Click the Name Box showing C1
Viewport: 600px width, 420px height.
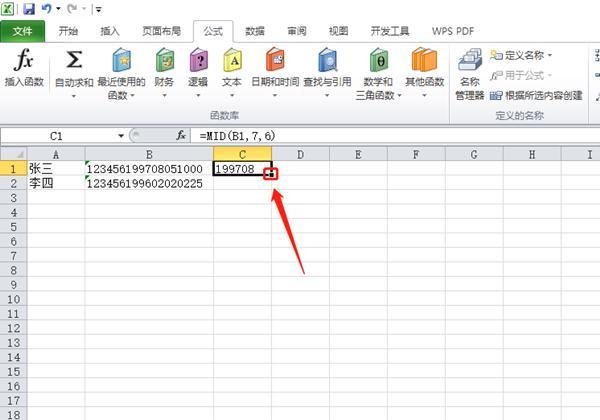coord(57,136)
